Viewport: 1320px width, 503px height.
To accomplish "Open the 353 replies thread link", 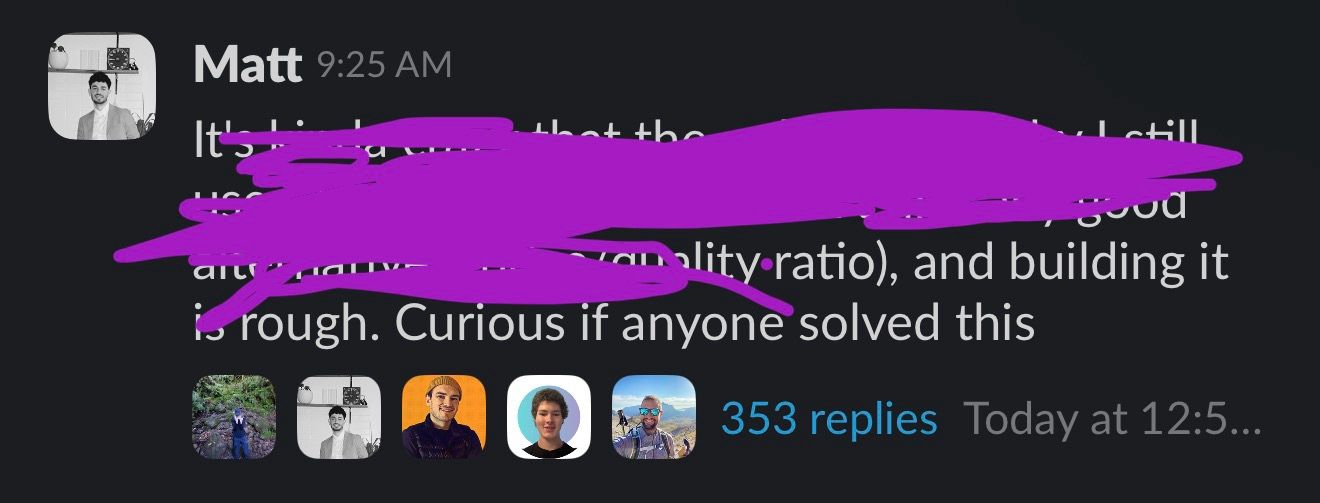I will click(x=829, y=419).
